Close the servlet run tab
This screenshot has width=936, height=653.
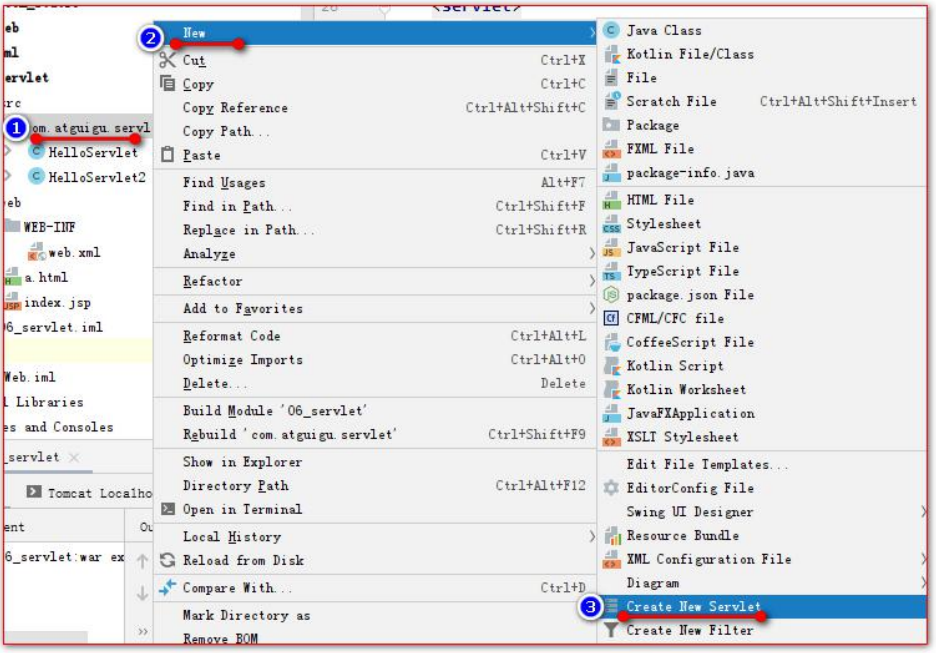point(73,457)
